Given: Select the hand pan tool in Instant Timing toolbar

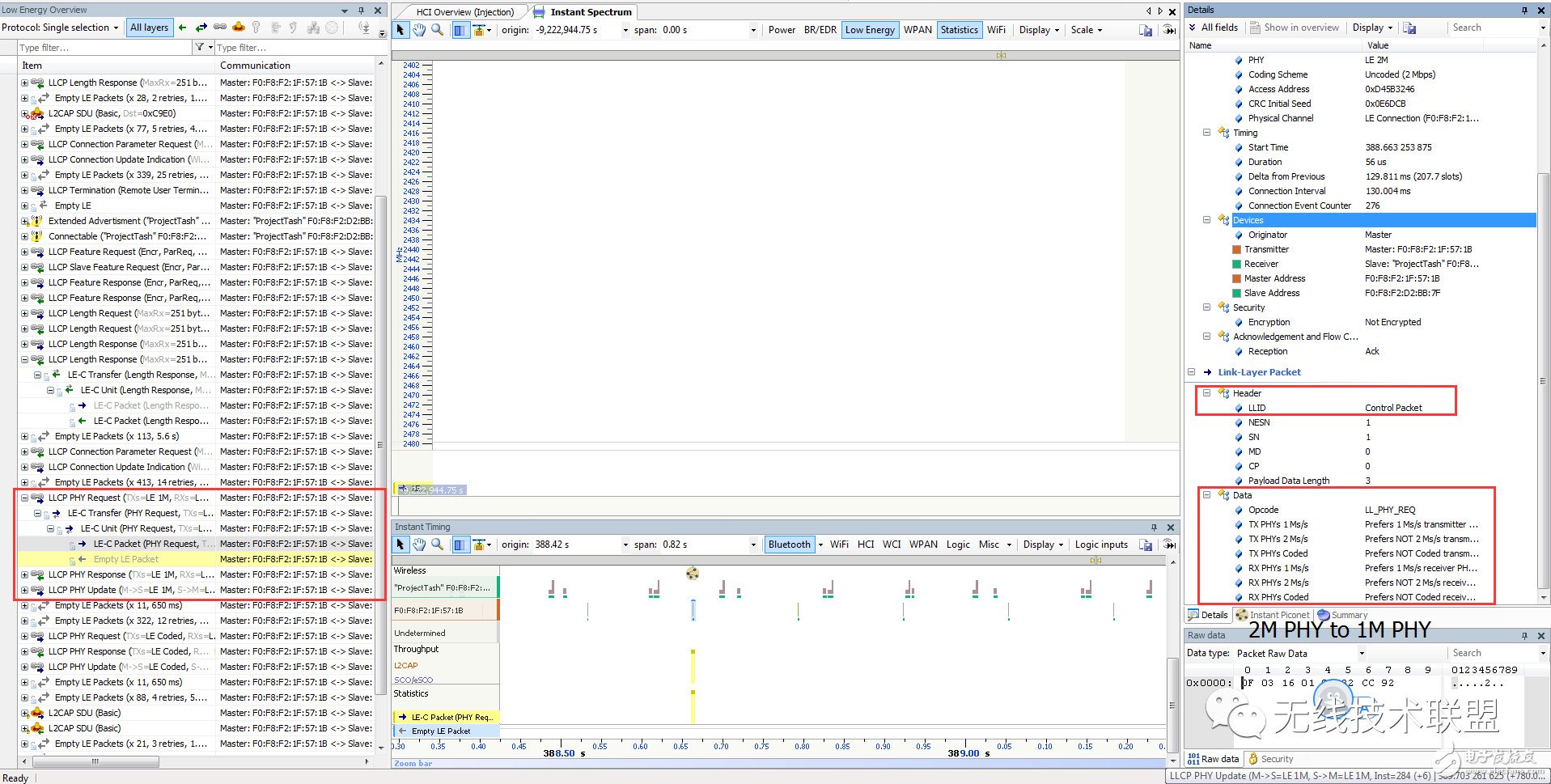Looking at the screenshot, I should point(419,545).
